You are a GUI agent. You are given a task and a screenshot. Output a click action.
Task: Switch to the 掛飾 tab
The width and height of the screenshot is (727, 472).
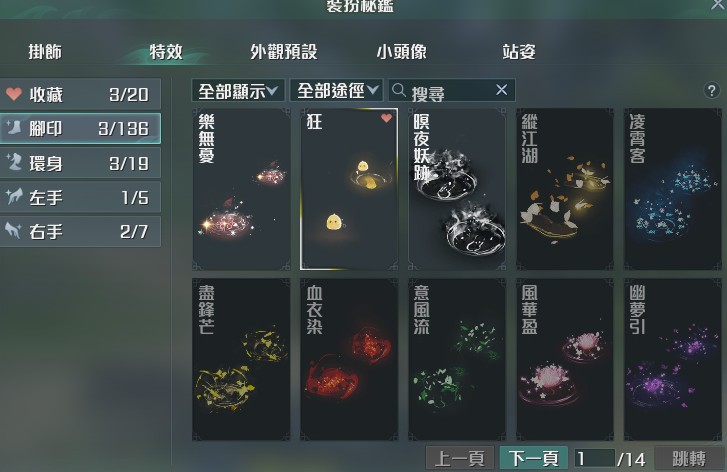(45, 51)
